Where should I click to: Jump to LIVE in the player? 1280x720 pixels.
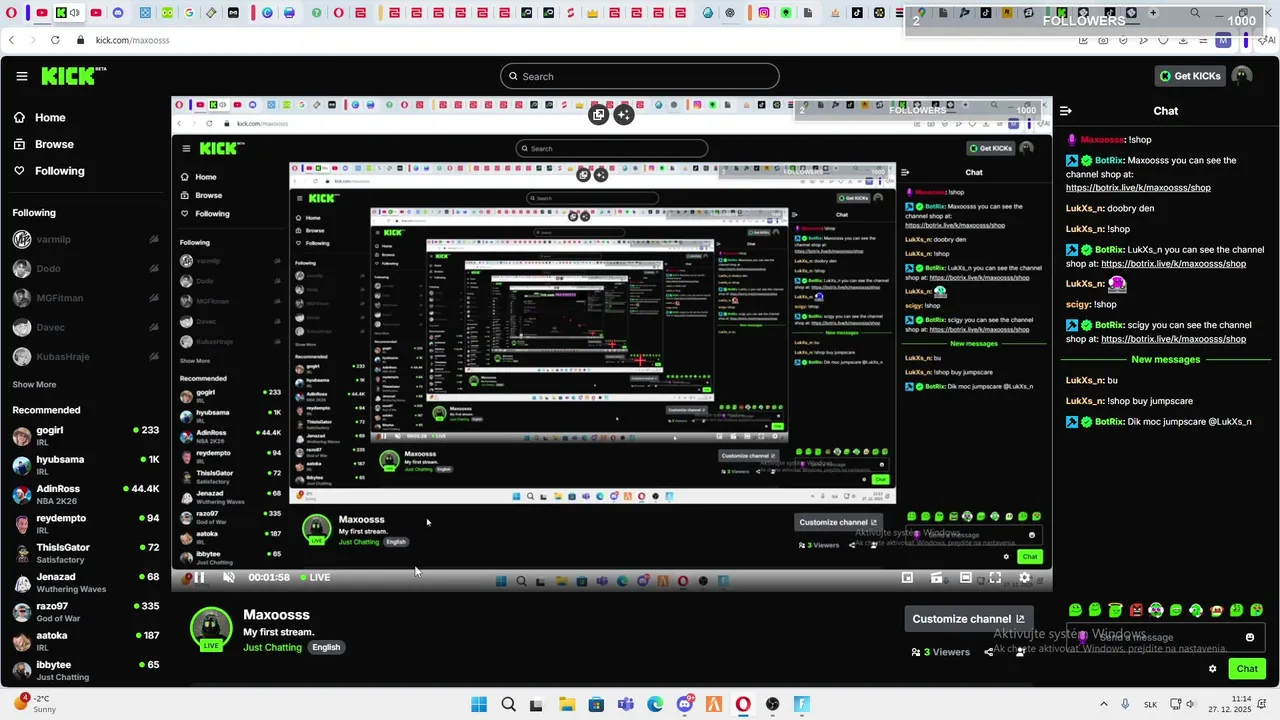(314, 577)
